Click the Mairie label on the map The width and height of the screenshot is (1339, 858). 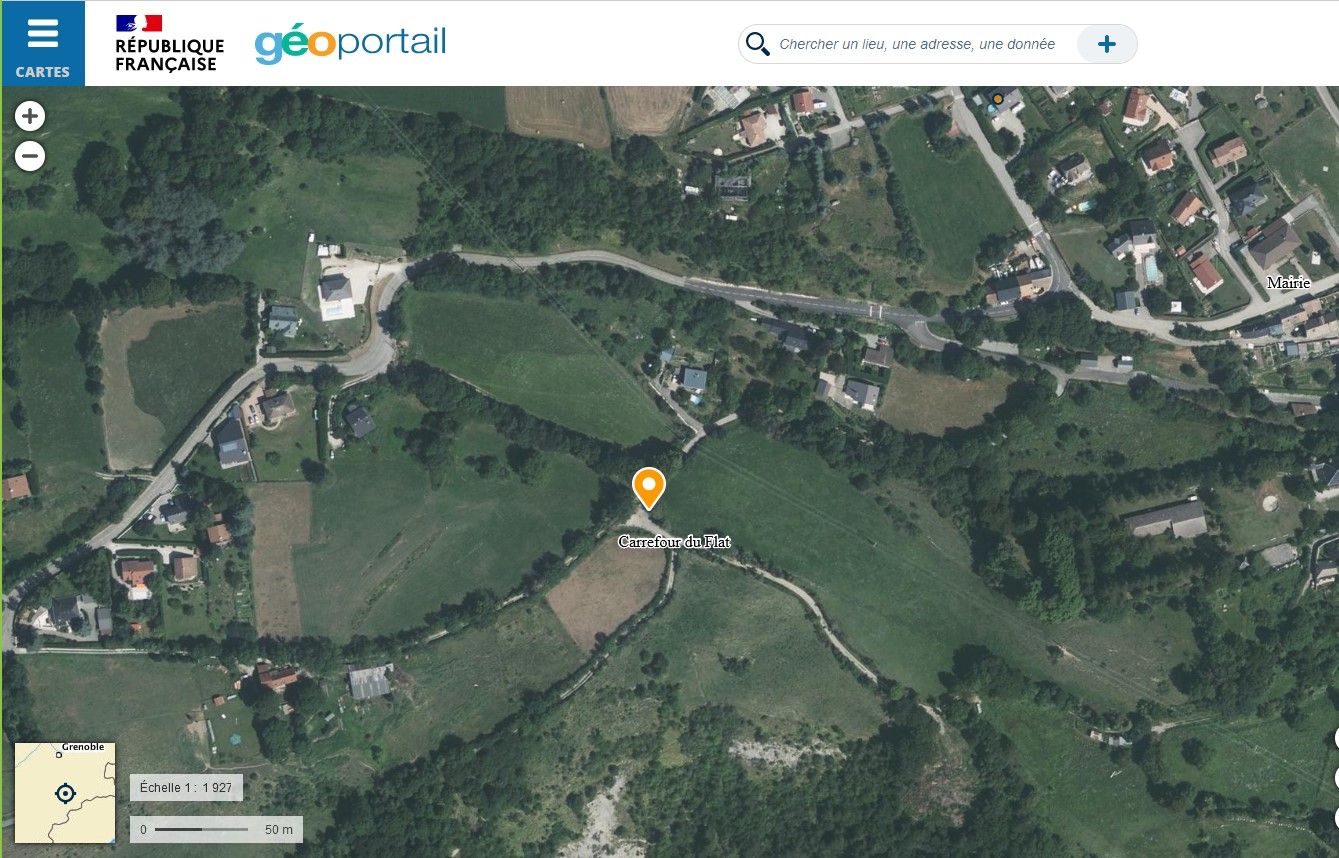point(1288,283)
